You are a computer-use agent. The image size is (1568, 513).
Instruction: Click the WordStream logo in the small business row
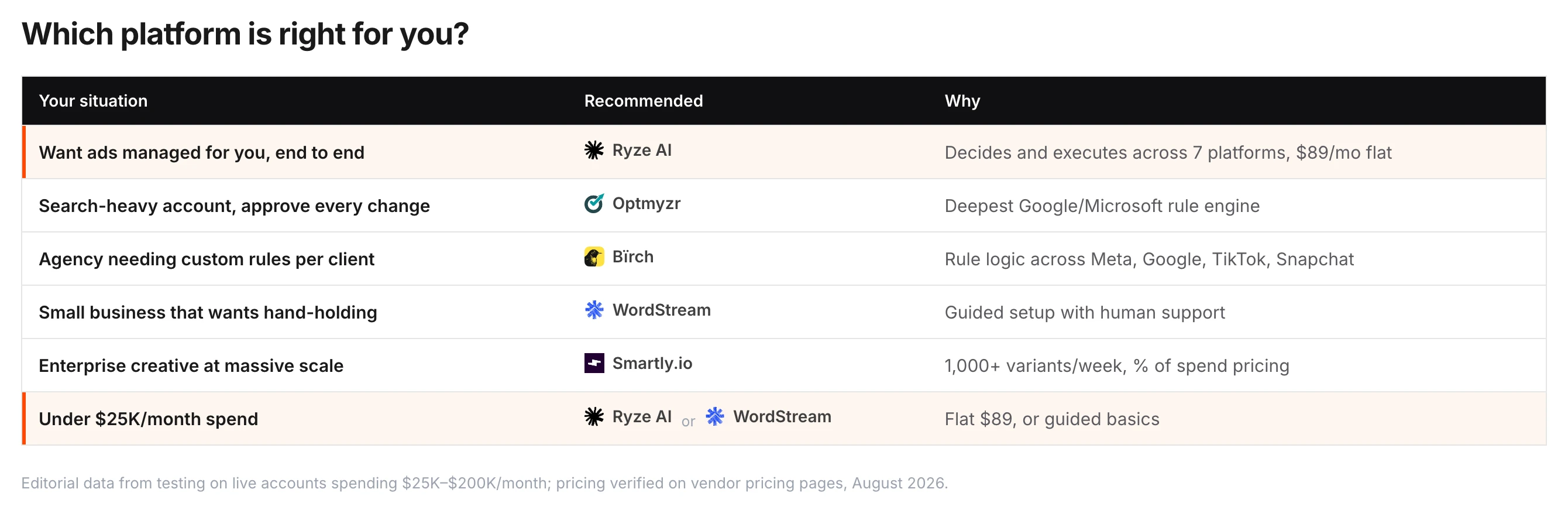593,310
